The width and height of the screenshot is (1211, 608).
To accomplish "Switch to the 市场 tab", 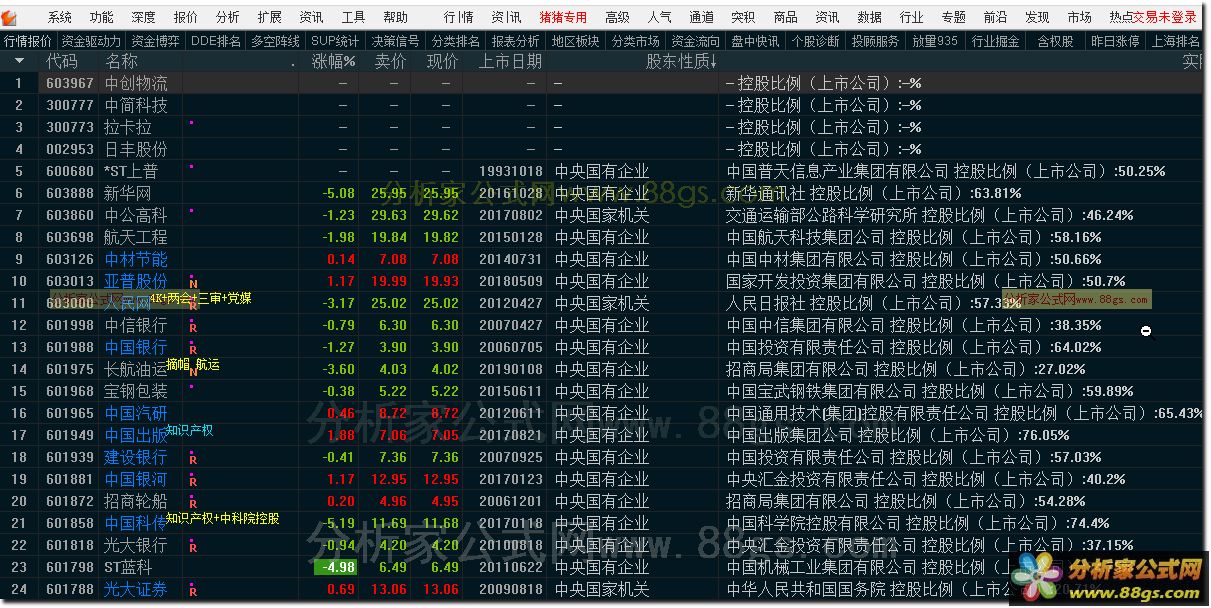I will tap(1080, 17).
